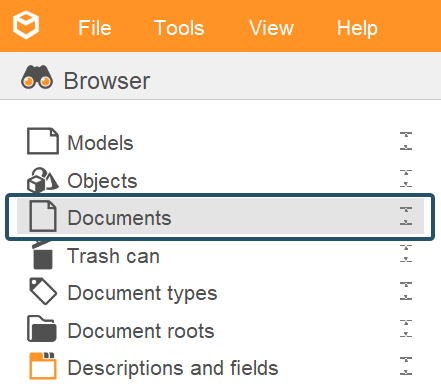Select the Document roots row label
The height and width of the screenshot is (391, 441).
tap(141, 331)
